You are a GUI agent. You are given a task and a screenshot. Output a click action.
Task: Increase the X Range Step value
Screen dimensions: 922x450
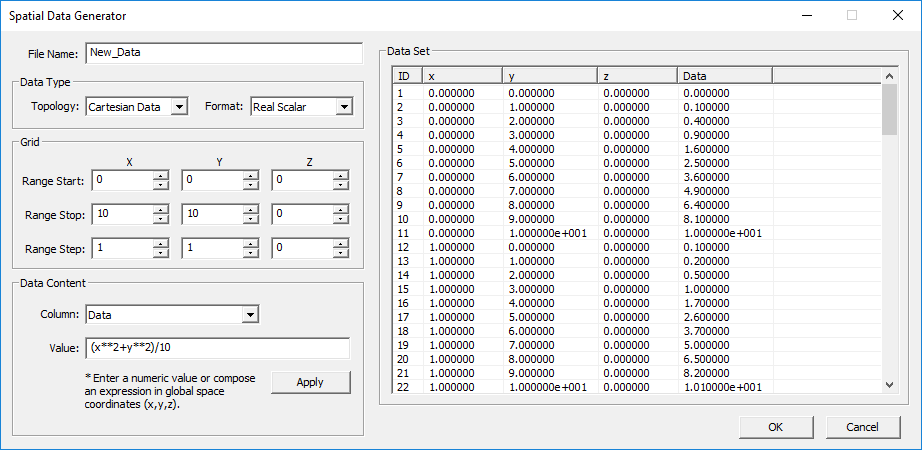tap(160, 244)
